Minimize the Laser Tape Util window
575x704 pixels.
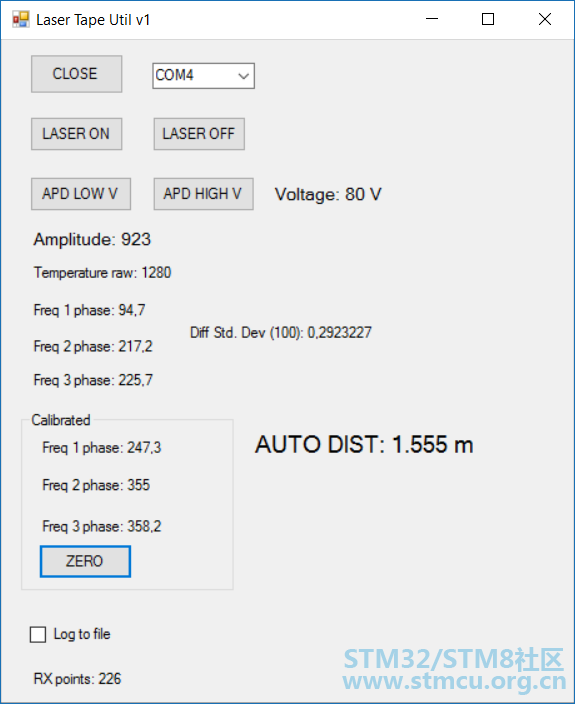[432, 19]
